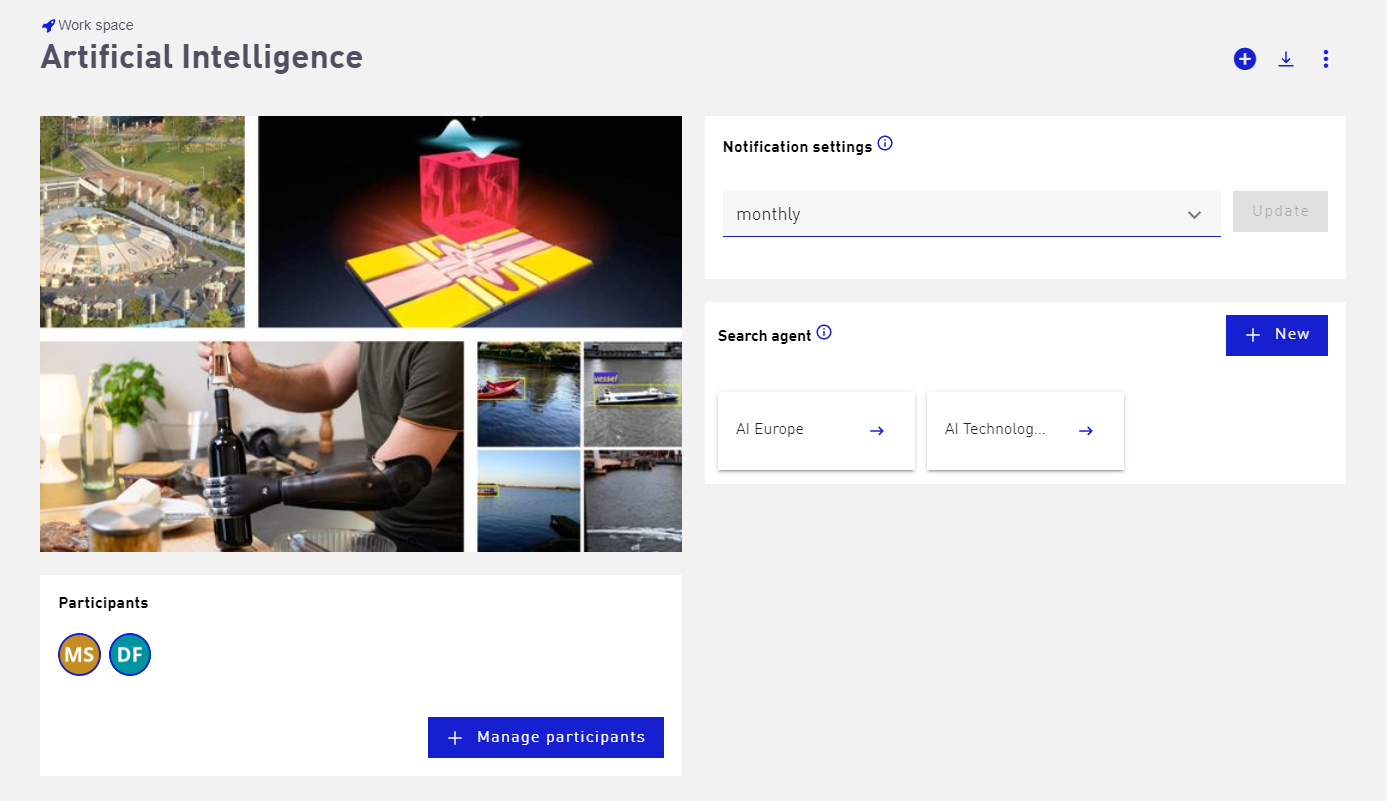The image size is (1387, 801).
Task: Open the AI Technolog... search agent
Action: coord(1025,431)
